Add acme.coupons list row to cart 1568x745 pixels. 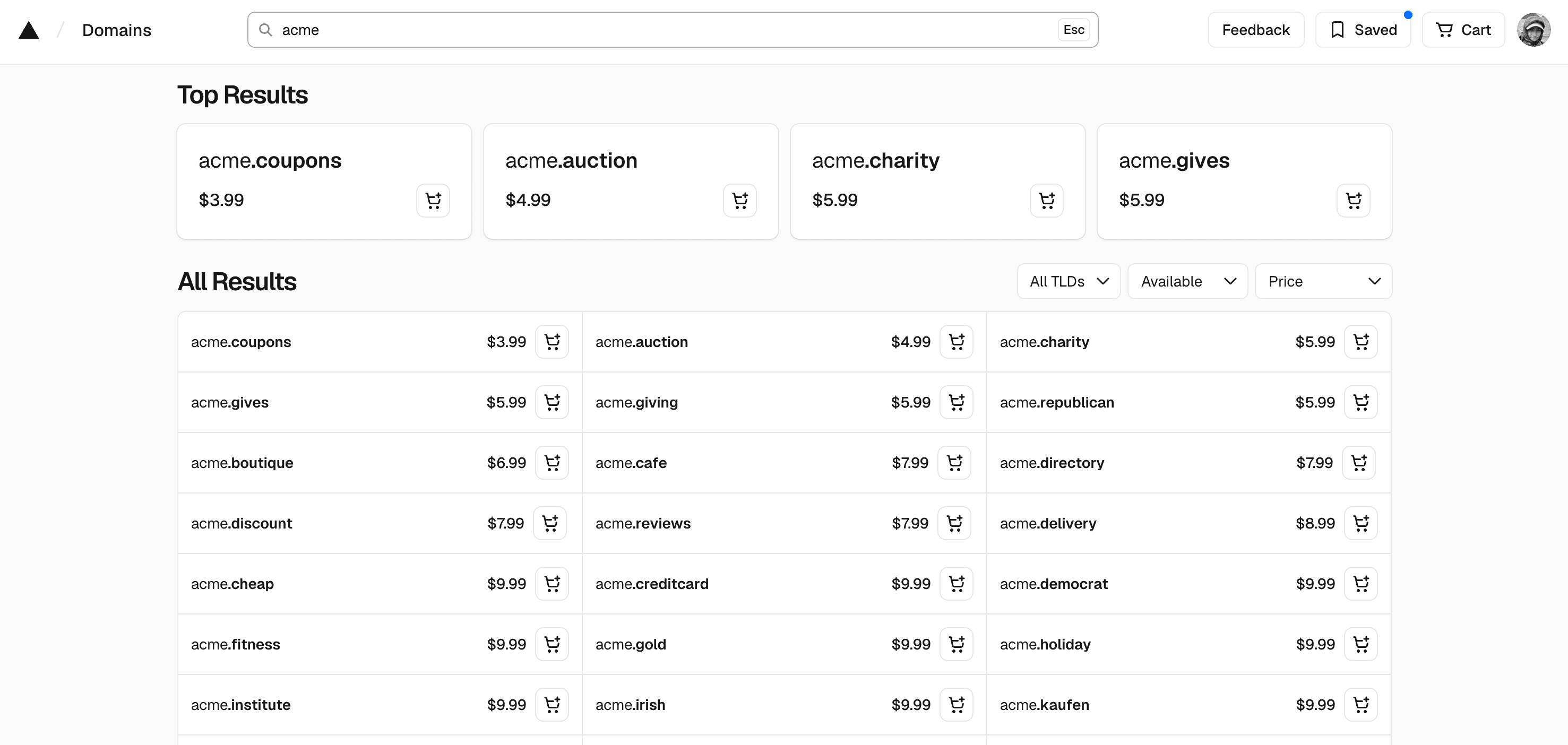552,342
